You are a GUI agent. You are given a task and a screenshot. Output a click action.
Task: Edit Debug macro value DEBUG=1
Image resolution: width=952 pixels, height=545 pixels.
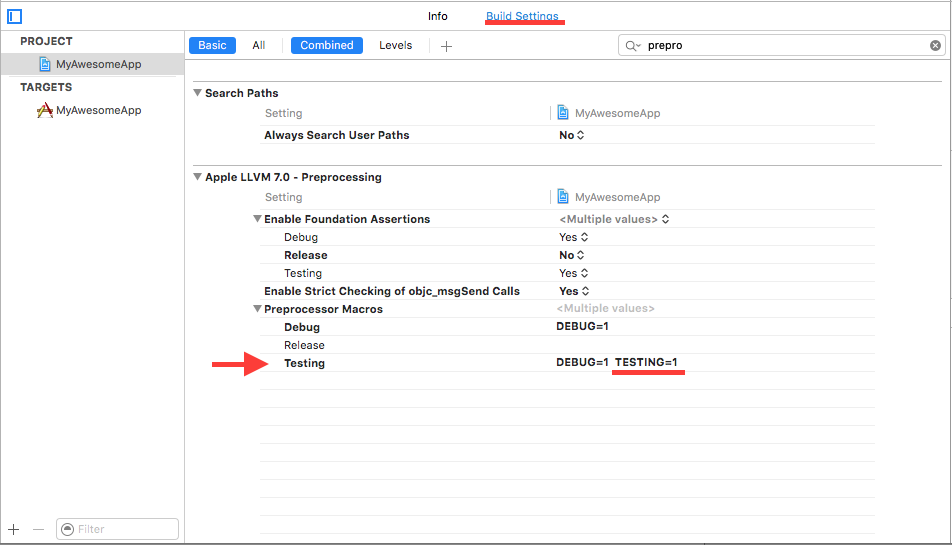pyautogui.click(x=582, y=327)
